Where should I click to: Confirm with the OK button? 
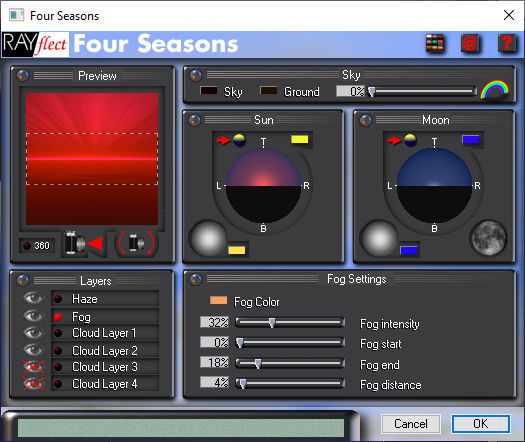tap(480, 424)
